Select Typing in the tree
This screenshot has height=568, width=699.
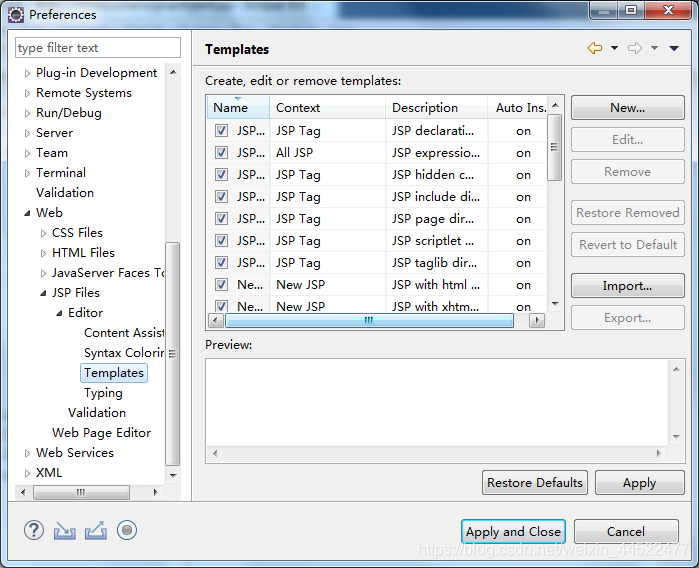(103, 393)
